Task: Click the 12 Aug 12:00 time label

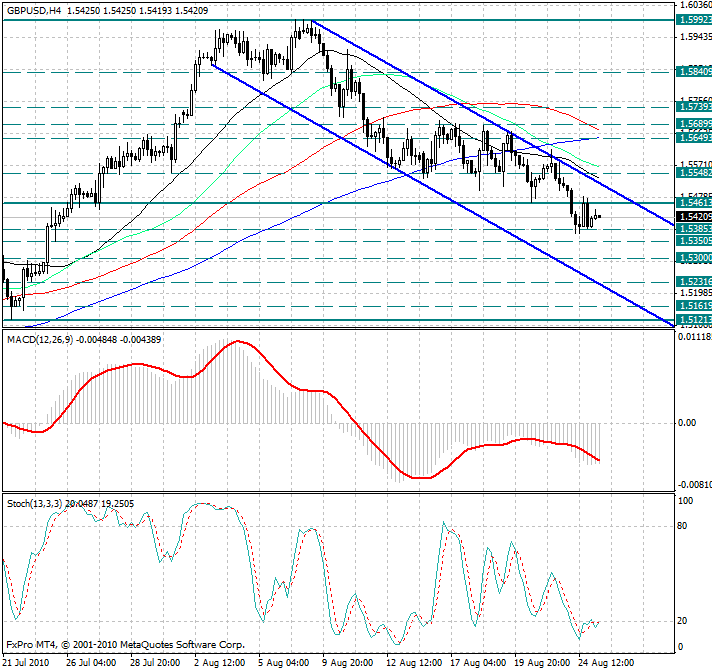Action: [x=414, y=662]
